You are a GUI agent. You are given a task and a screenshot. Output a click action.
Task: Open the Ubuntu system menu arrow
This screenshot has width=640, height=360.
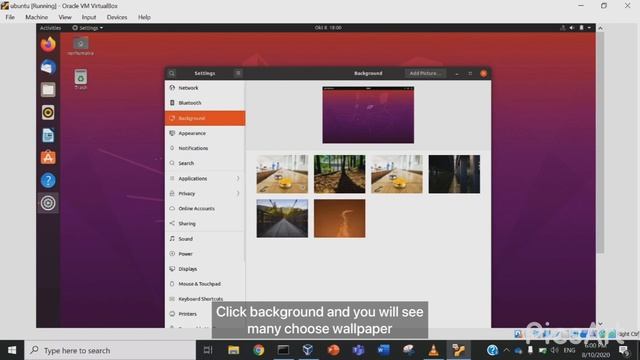pos(589,28)
